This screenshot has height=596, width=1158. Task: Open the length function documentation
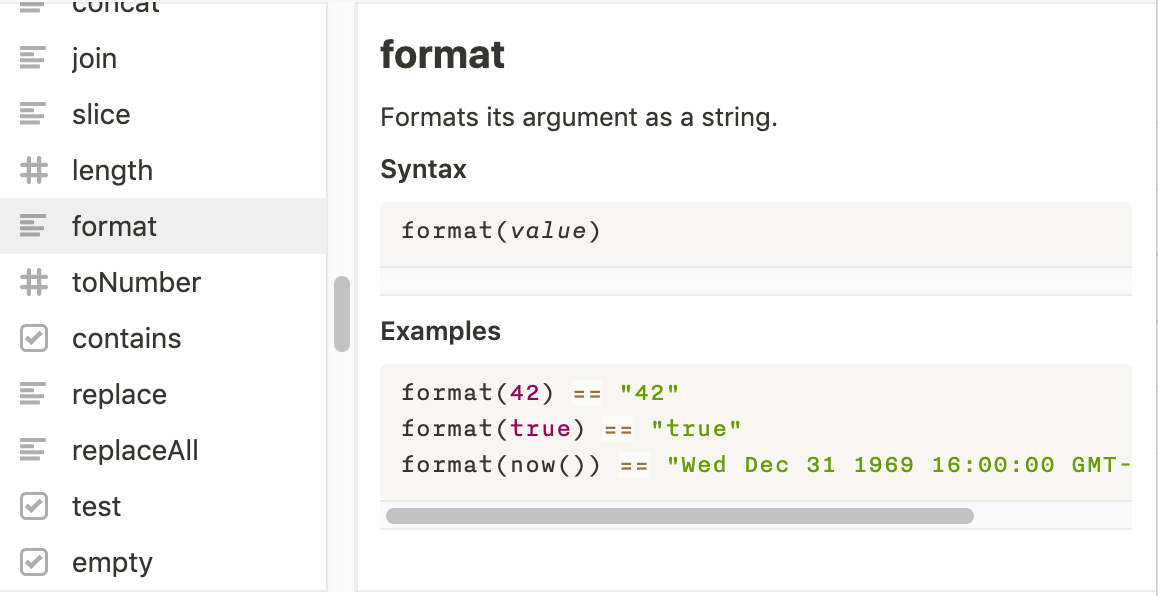[x=112, y=170]
